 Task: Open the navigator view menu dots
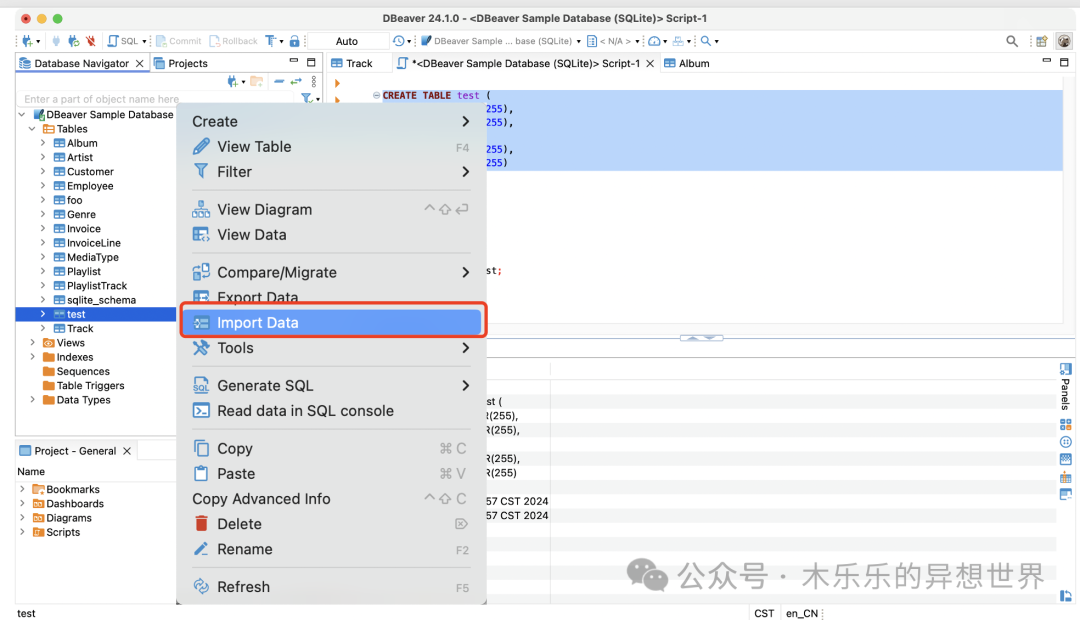tap(314, 82)
